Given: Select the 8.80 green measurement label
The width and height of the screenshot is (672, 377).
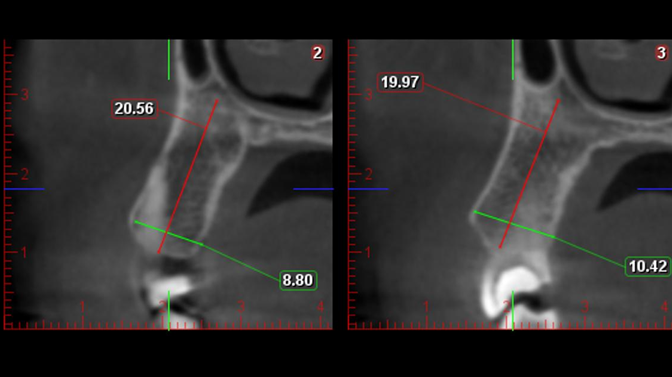Looking at the screenshot, I should [298, 280].
